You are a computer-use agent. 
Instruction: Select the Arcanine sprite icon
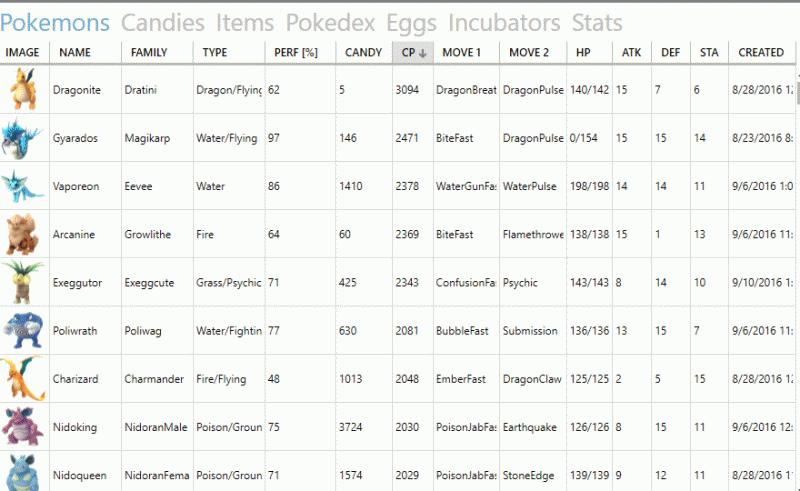[x=22, y=234]
